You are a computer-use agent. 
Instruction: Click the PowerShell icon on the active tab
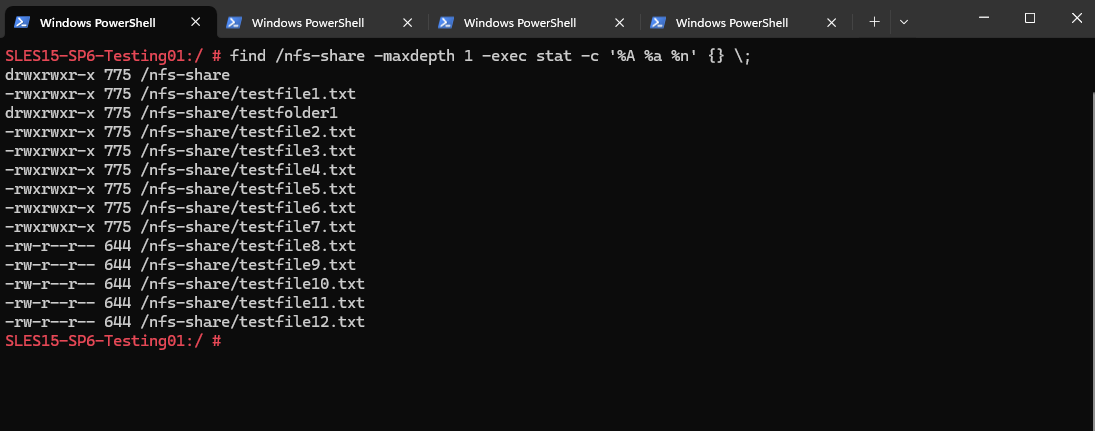click(22, 22)
